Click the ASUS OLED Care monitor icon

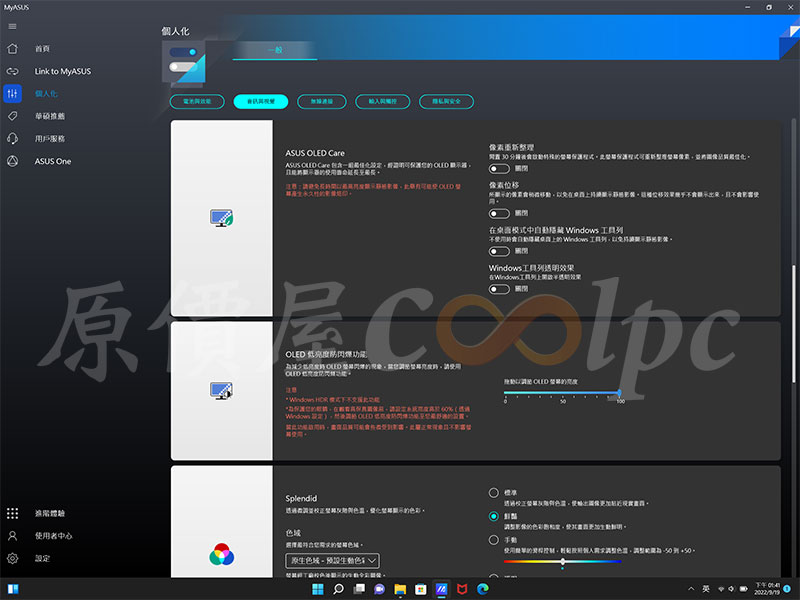click(x=221, y=218)
